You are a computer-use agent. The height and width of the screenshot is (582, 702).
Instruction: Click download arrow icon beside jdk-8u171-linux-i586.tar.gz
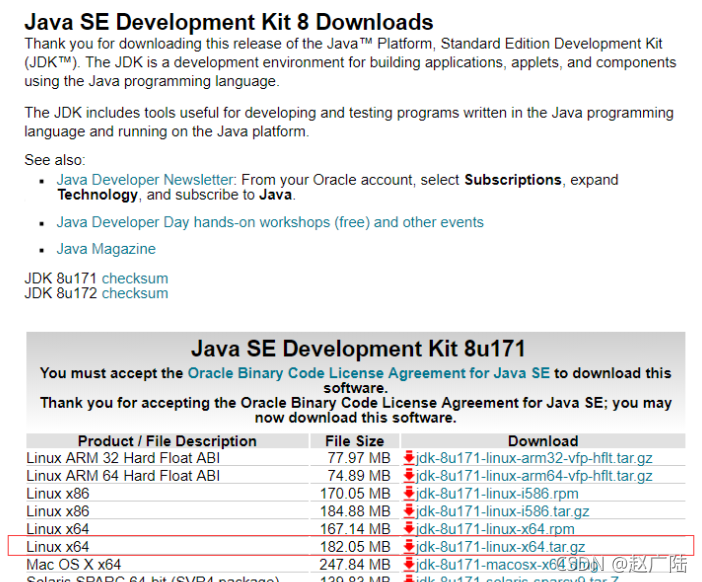point(409,511)
